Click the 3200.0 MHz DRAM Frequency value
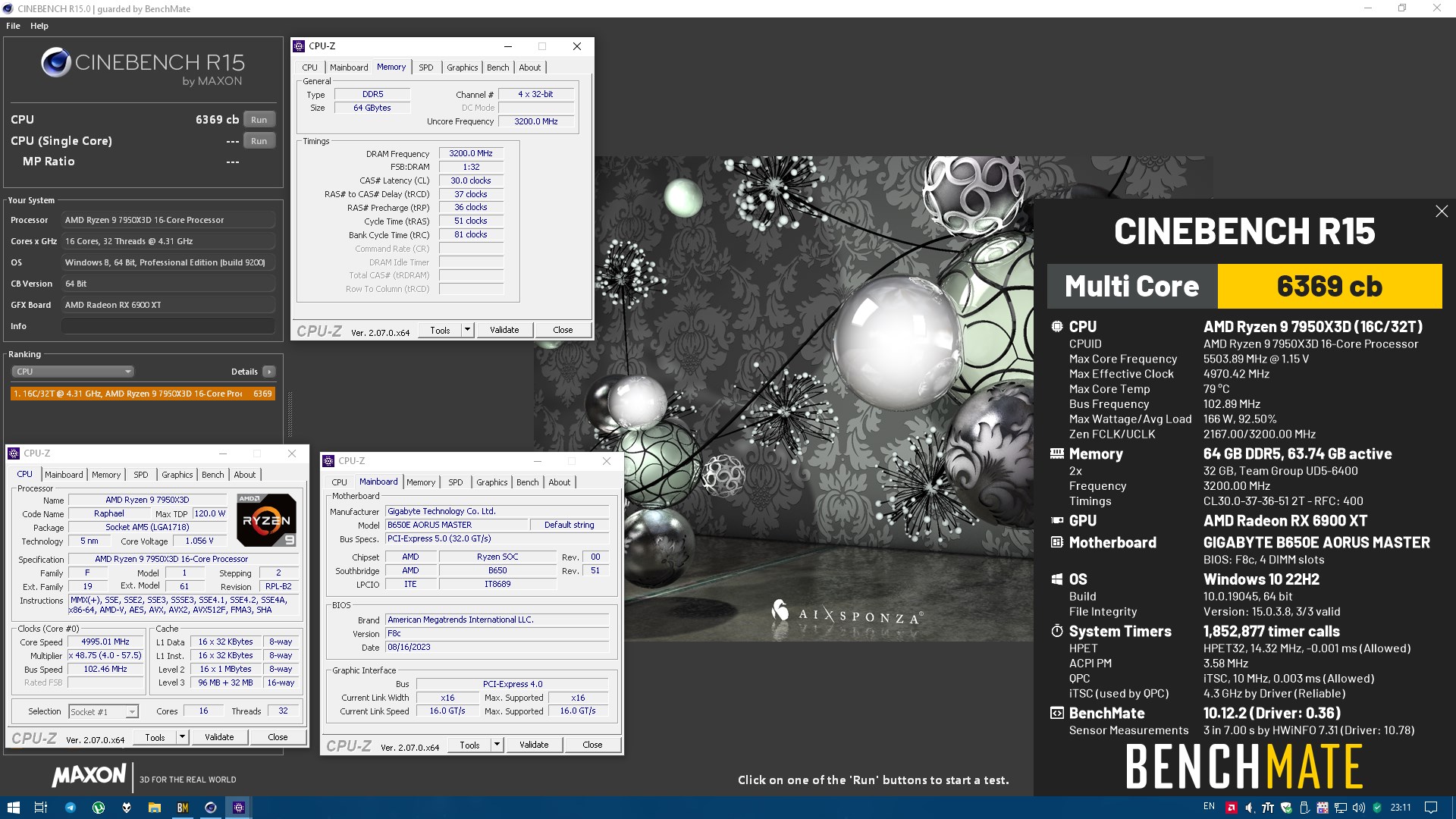This screenshot has width=1456, height=819. pos(471,154)
